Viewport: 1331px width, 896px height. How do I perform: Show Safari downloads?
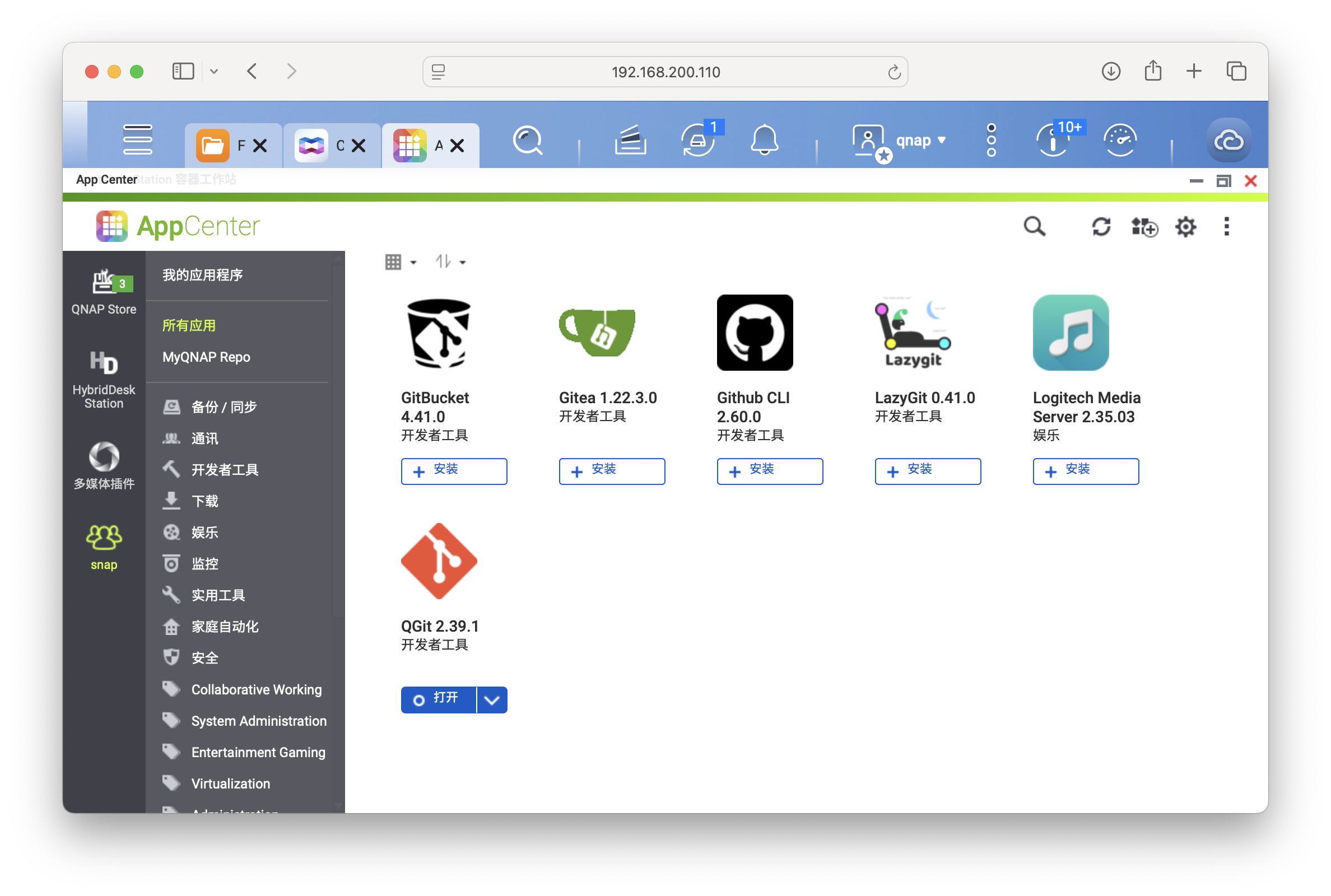(1110, 72)
